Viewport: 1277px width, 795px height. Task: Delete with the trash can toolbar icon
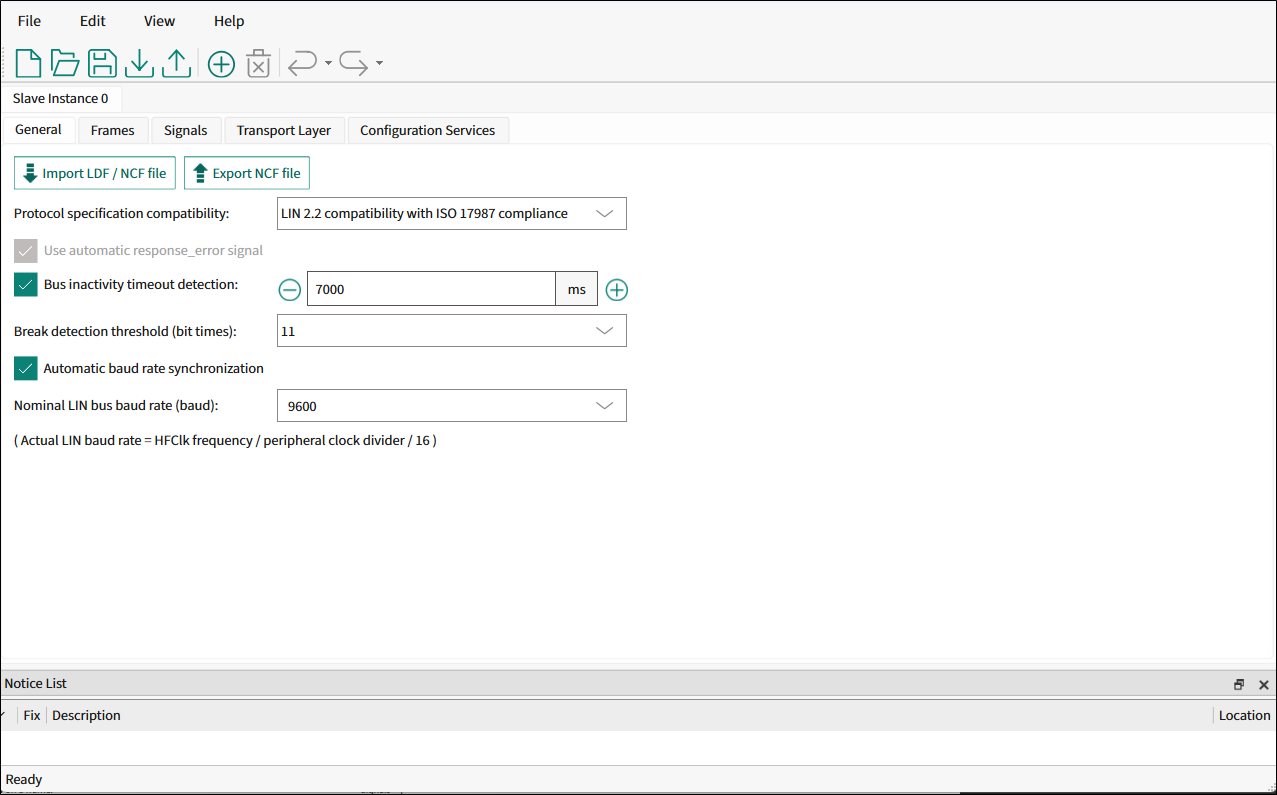tap(258, 63)
